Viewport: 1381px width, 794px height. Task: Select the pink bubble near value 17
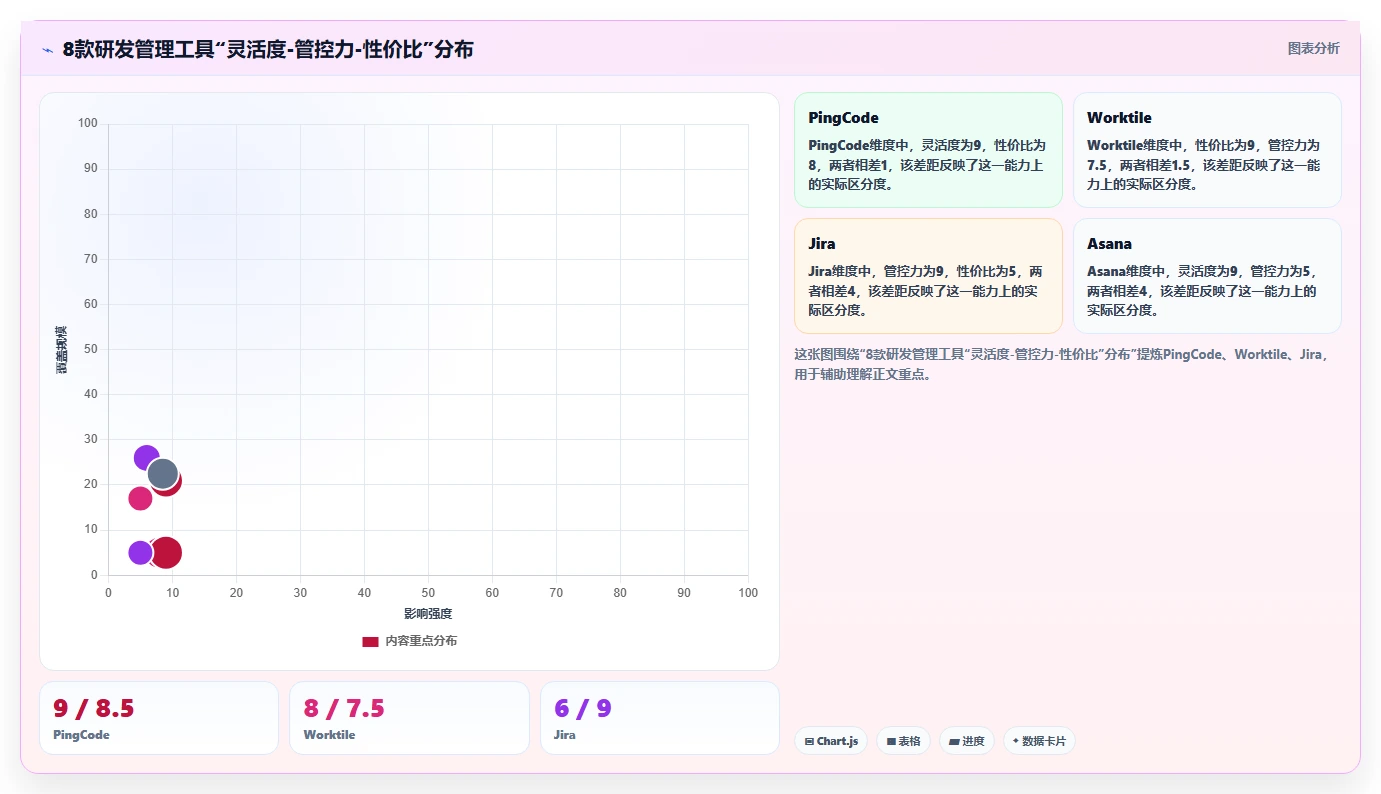140,498
